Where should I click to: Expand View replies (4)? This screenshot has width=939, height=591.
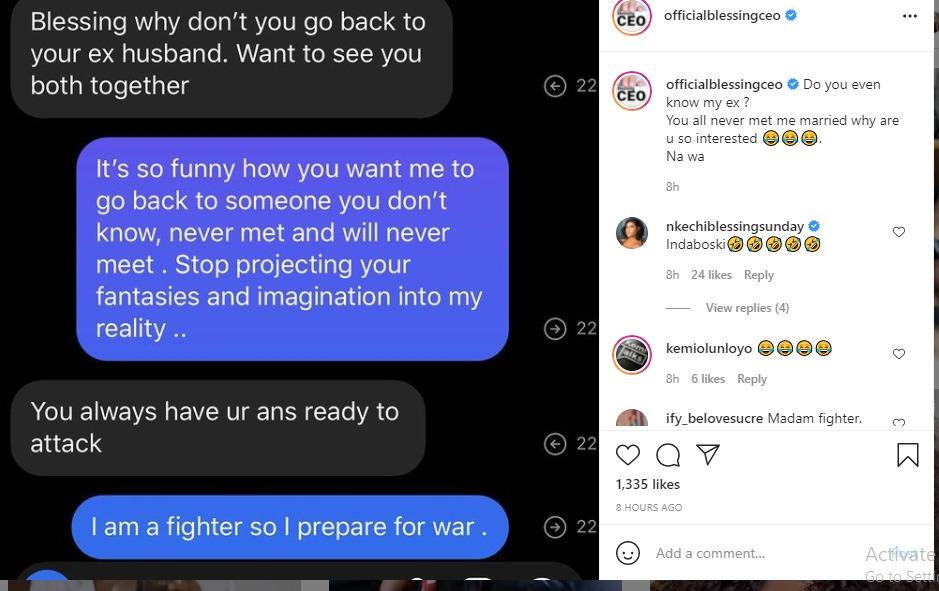click(747, 308)
